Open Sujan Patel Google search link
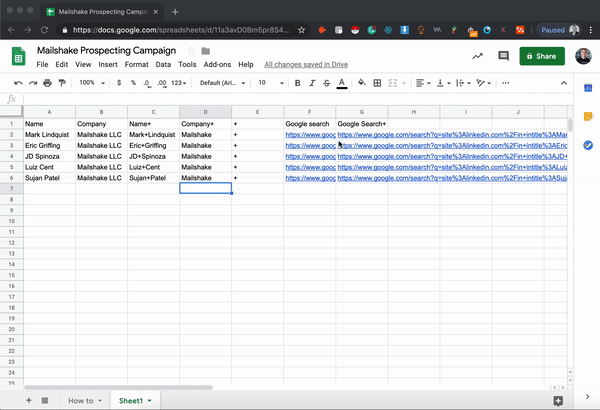 pos(310,178)
